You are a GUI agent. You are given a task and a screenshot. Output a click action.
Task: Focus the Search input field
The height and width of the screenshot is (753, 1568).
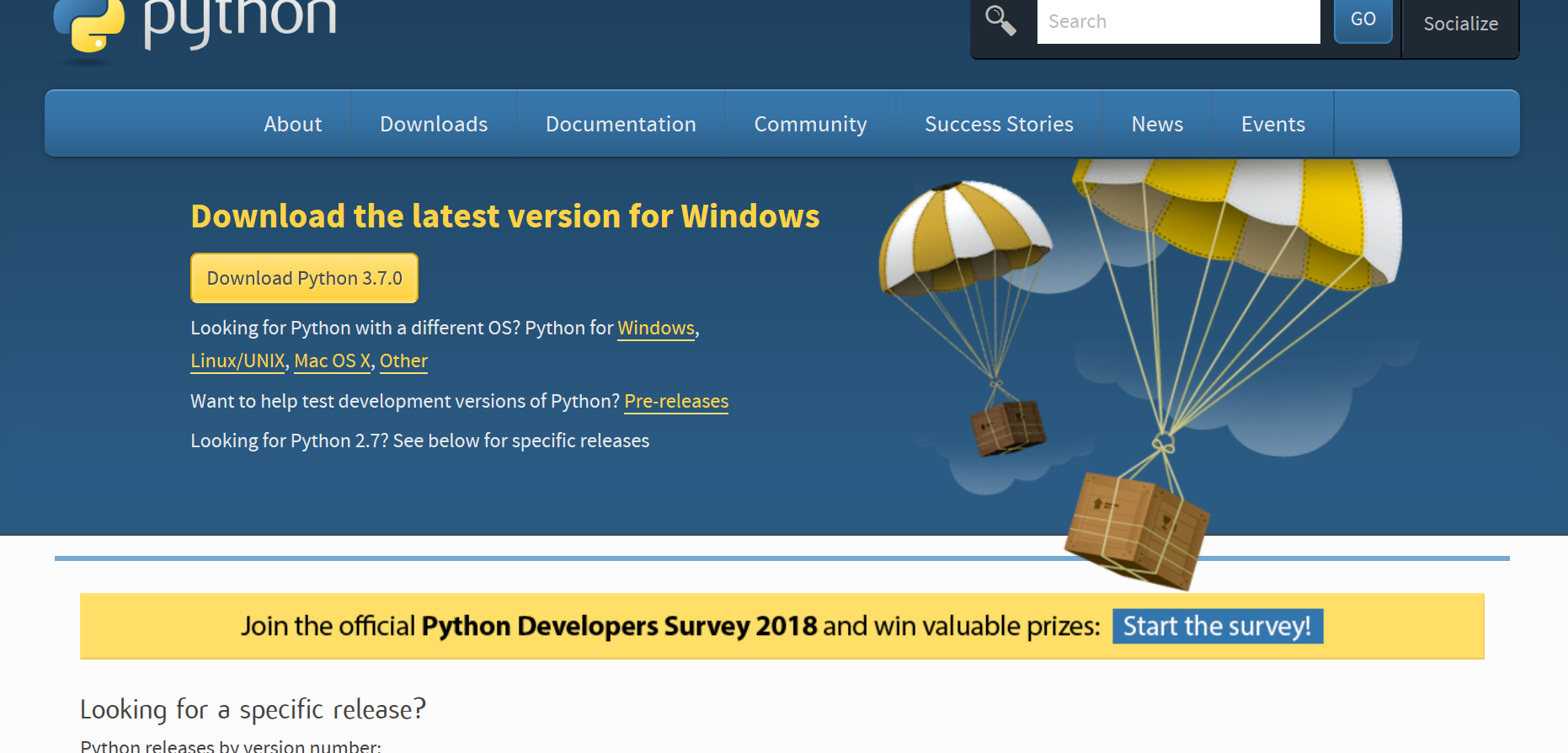point(1178,21)
